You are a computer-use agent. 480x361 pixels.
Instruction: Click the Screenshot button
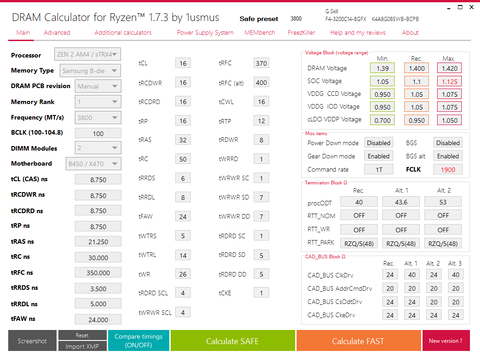[x=32, y=341]
